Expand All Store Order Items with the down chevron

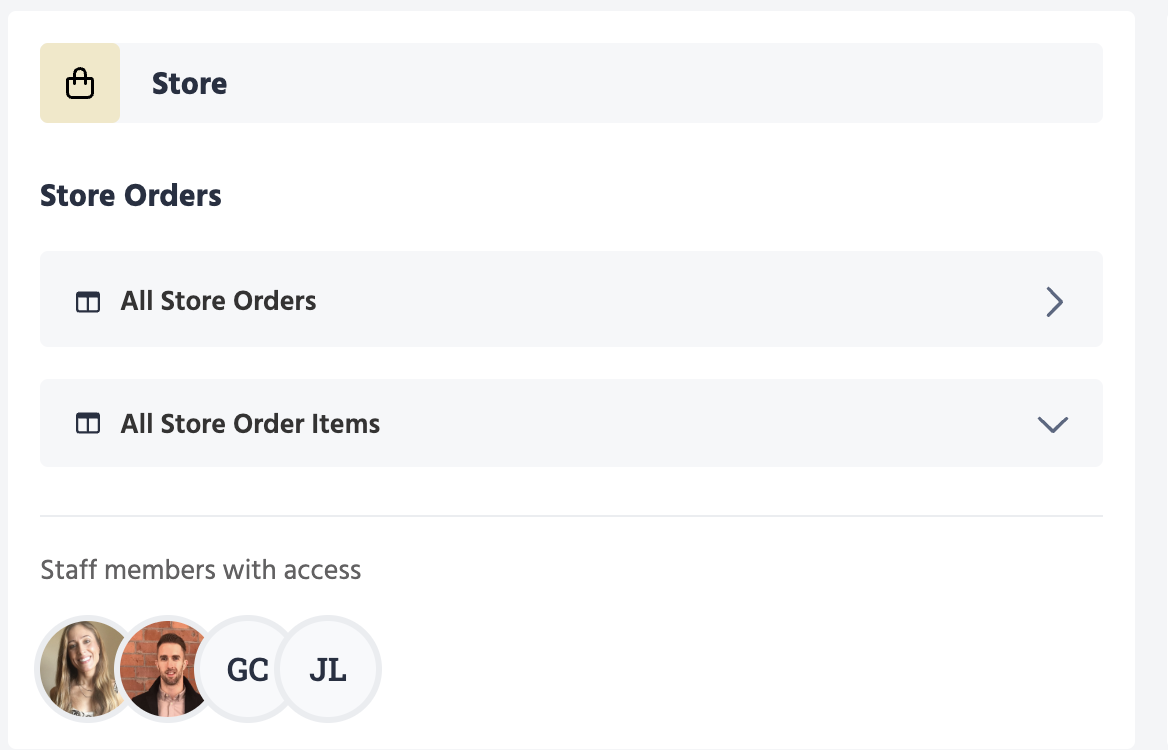click(x=1053, y=424)
